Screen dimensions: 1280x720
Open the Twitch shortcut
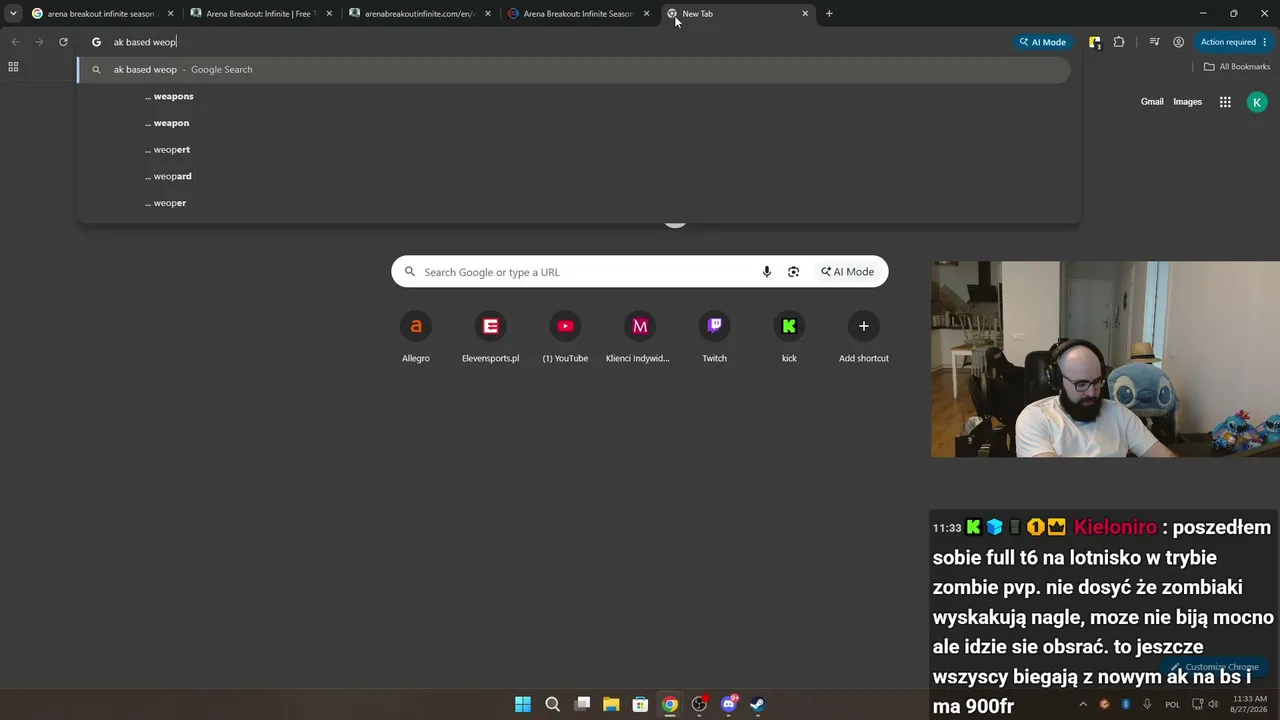[714, 337]
